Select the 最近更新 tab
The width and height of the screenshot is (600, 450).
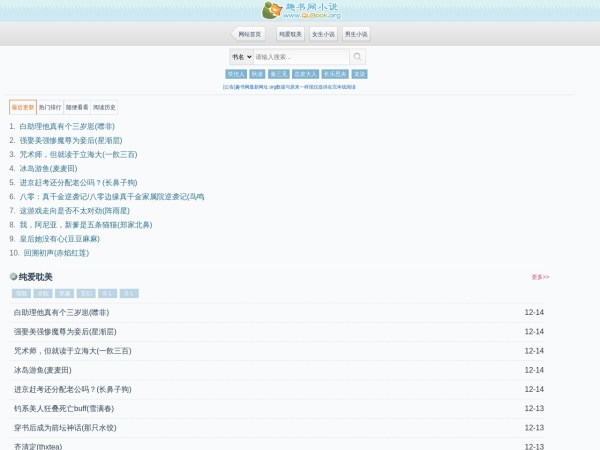22,107
